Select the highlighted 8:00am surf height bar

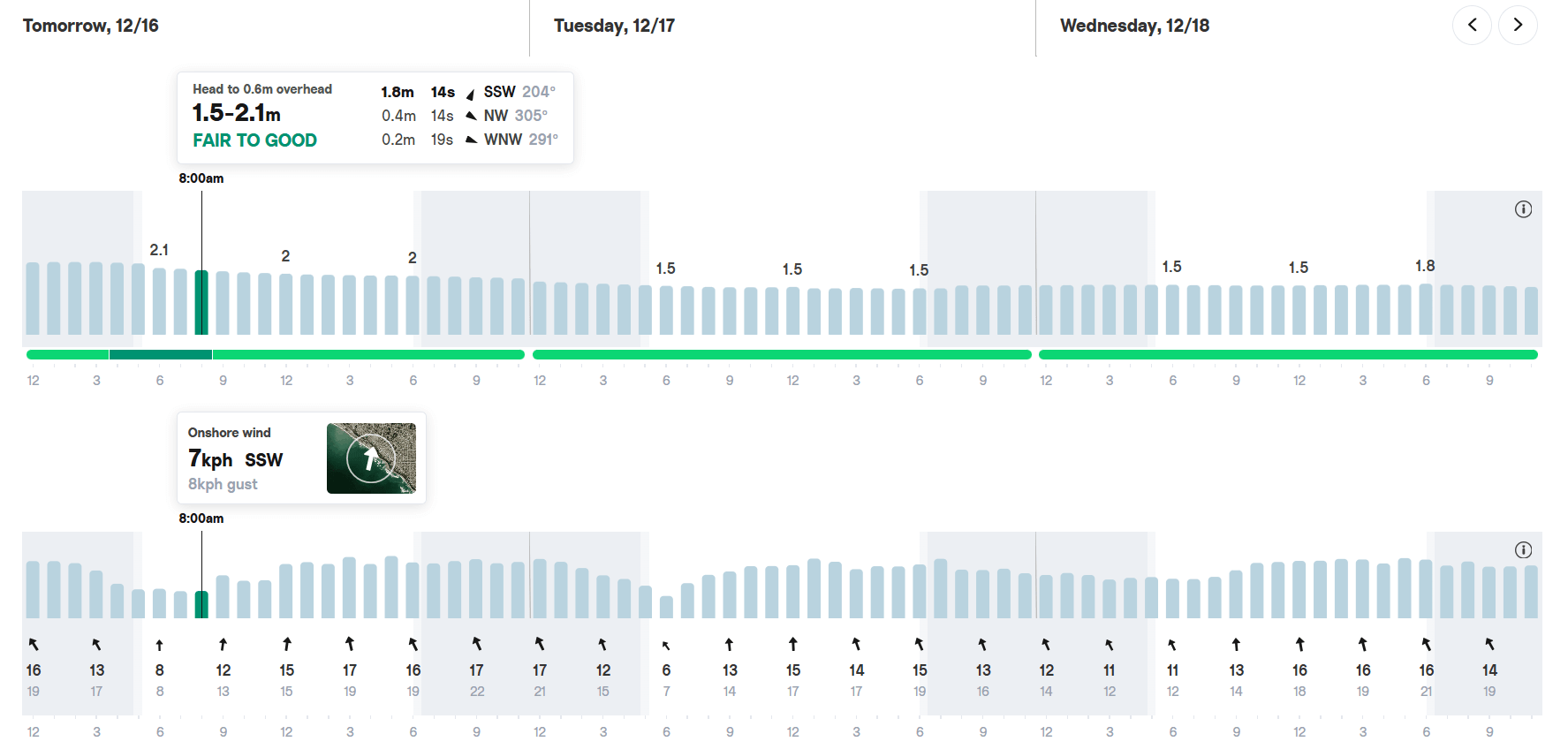(201, 302)
